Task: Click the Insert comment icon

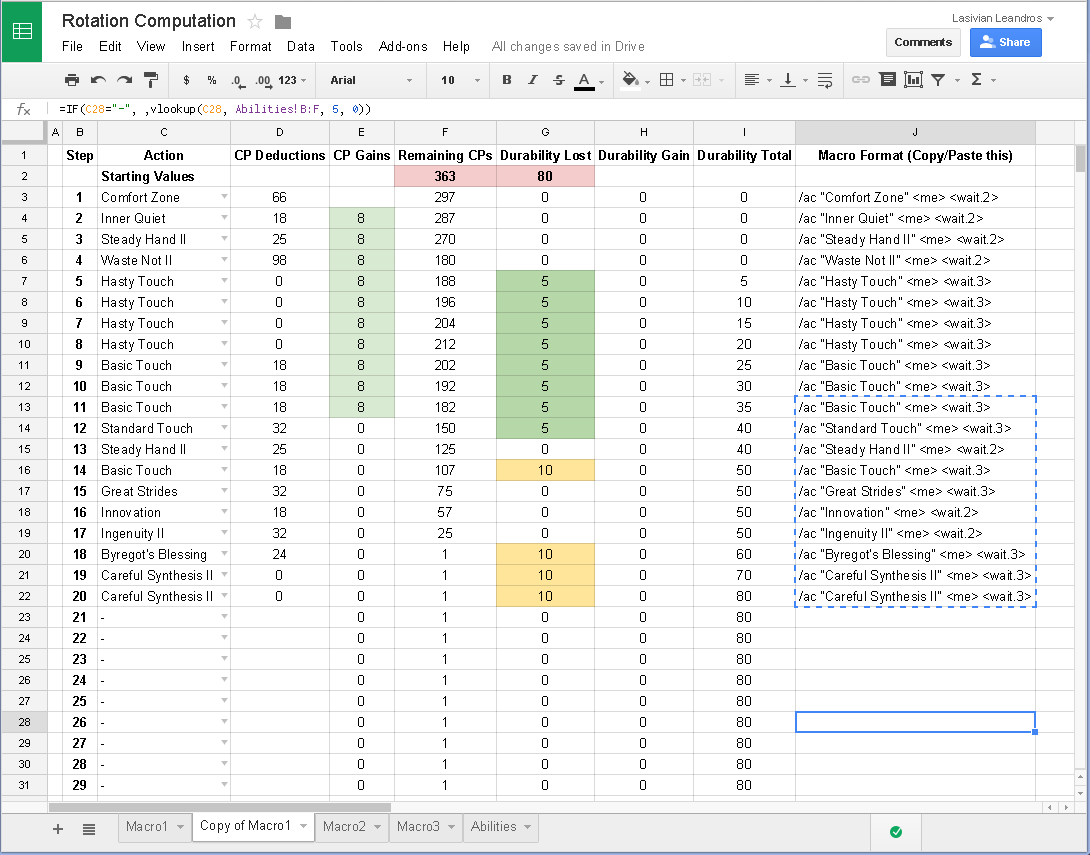Action: pos(887,79)
